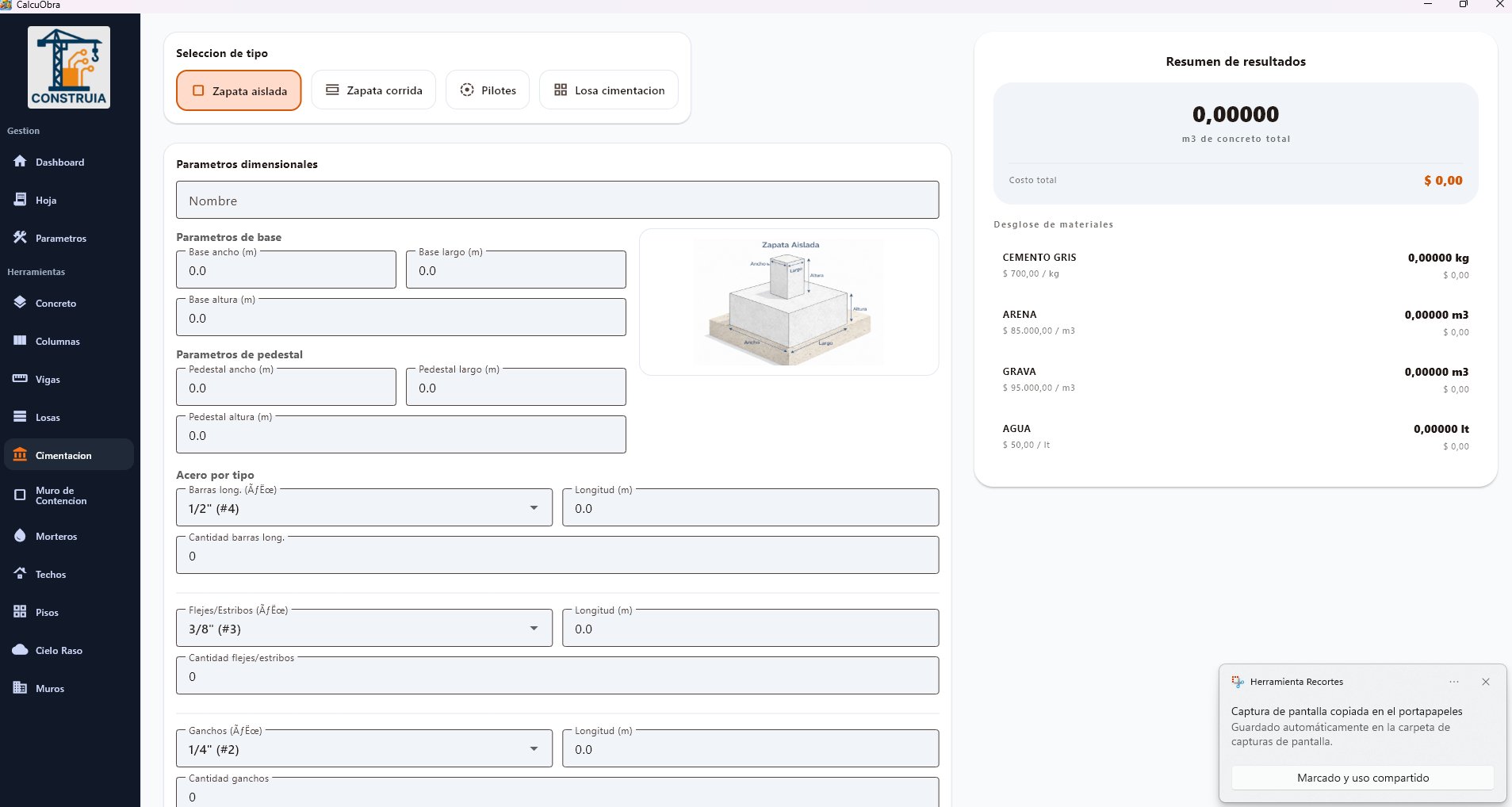Click the Nombre text field
Screen dimensions: 1512x807
pos(557,201)
